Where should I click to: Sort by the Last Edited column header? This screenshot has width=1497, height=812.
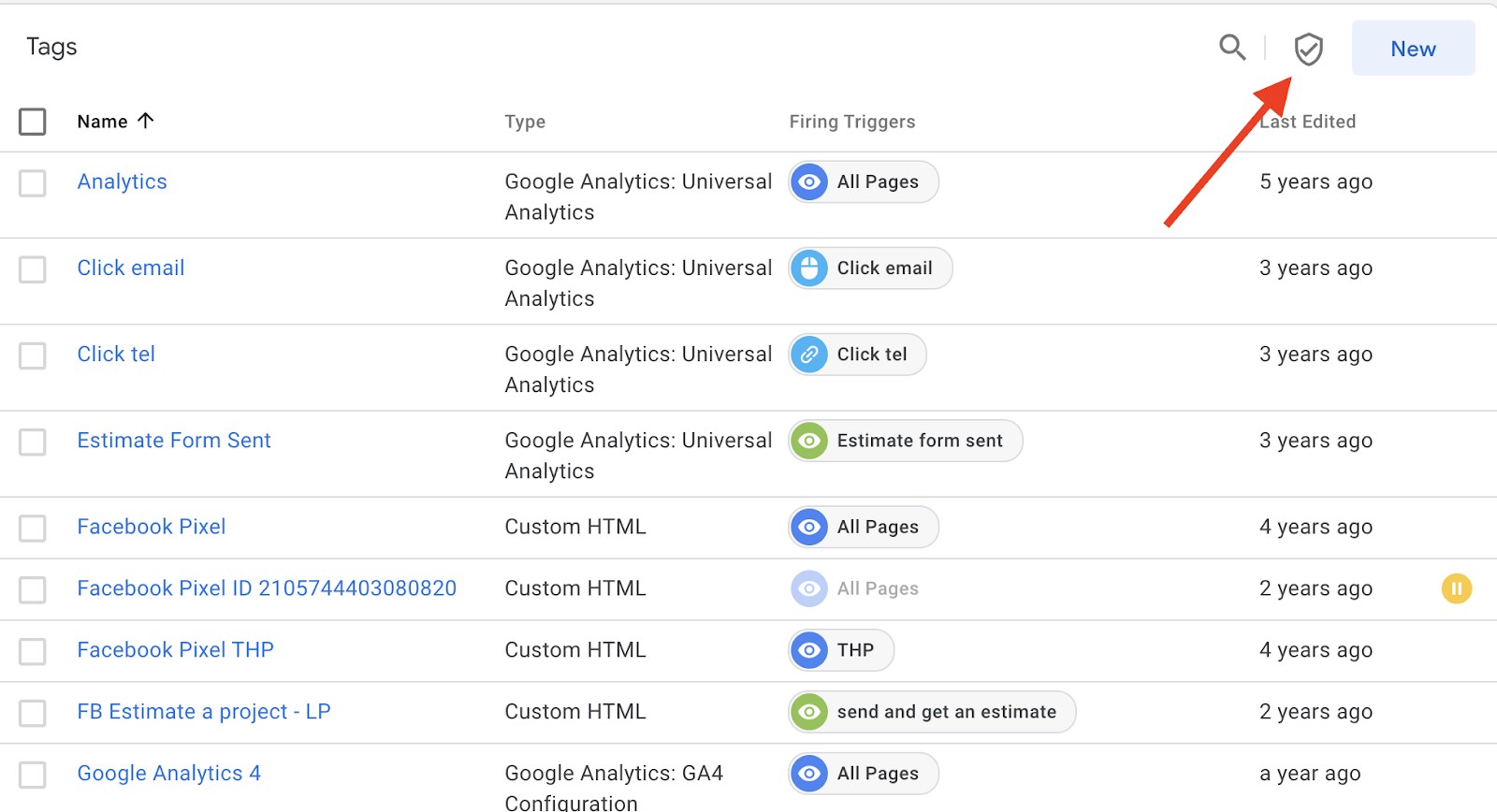point(1307,122)
